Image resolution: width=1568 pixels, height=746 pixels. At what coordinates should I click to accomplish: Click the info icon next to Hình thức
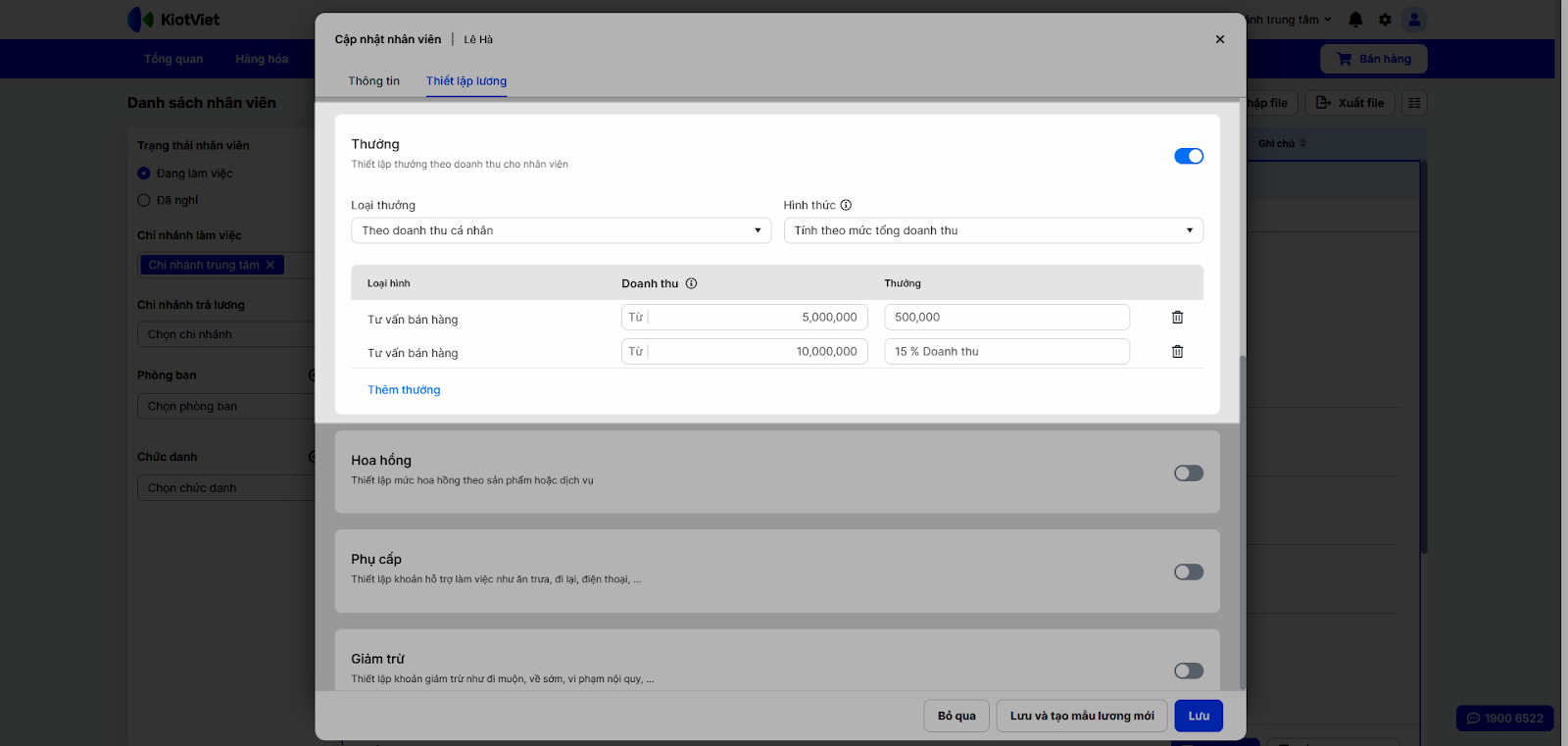pyautogui.click(x=846, y=205)
